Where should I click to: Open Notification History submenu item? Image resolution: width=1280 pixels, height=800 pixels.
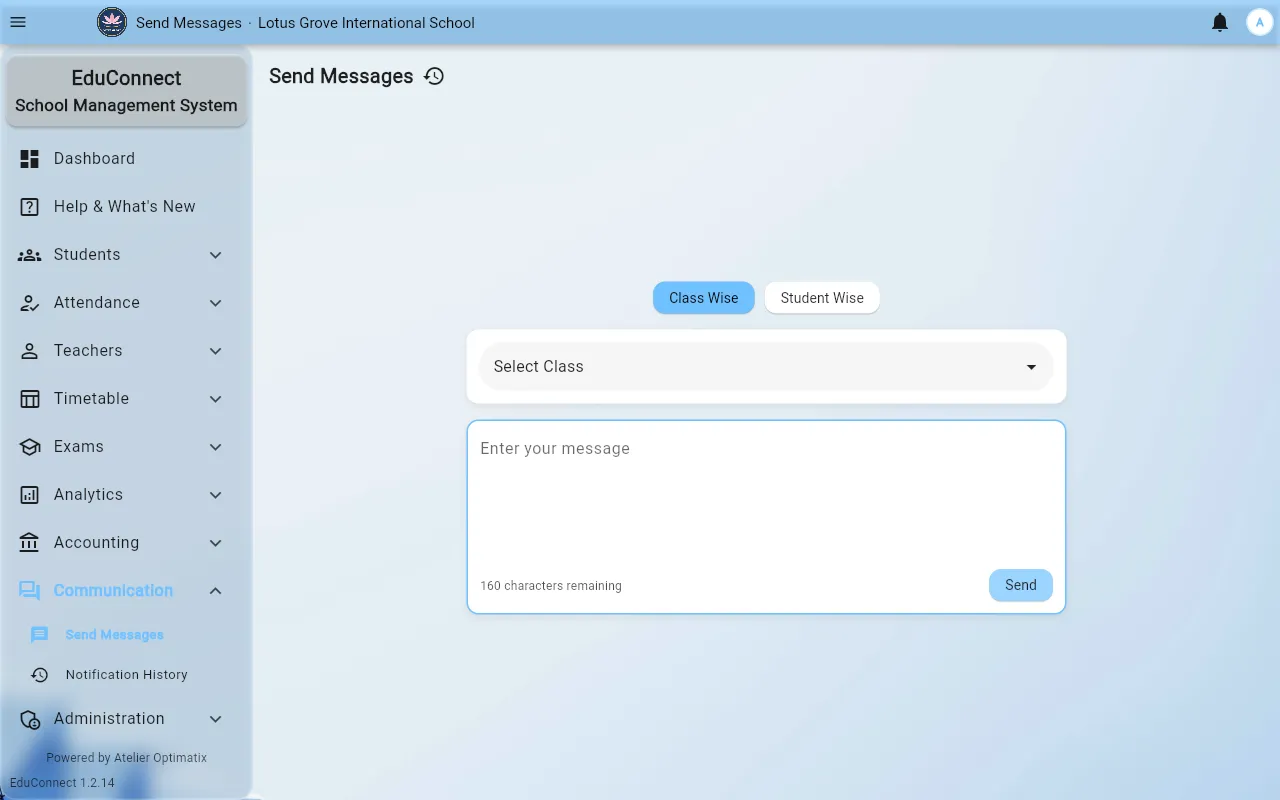126,674
